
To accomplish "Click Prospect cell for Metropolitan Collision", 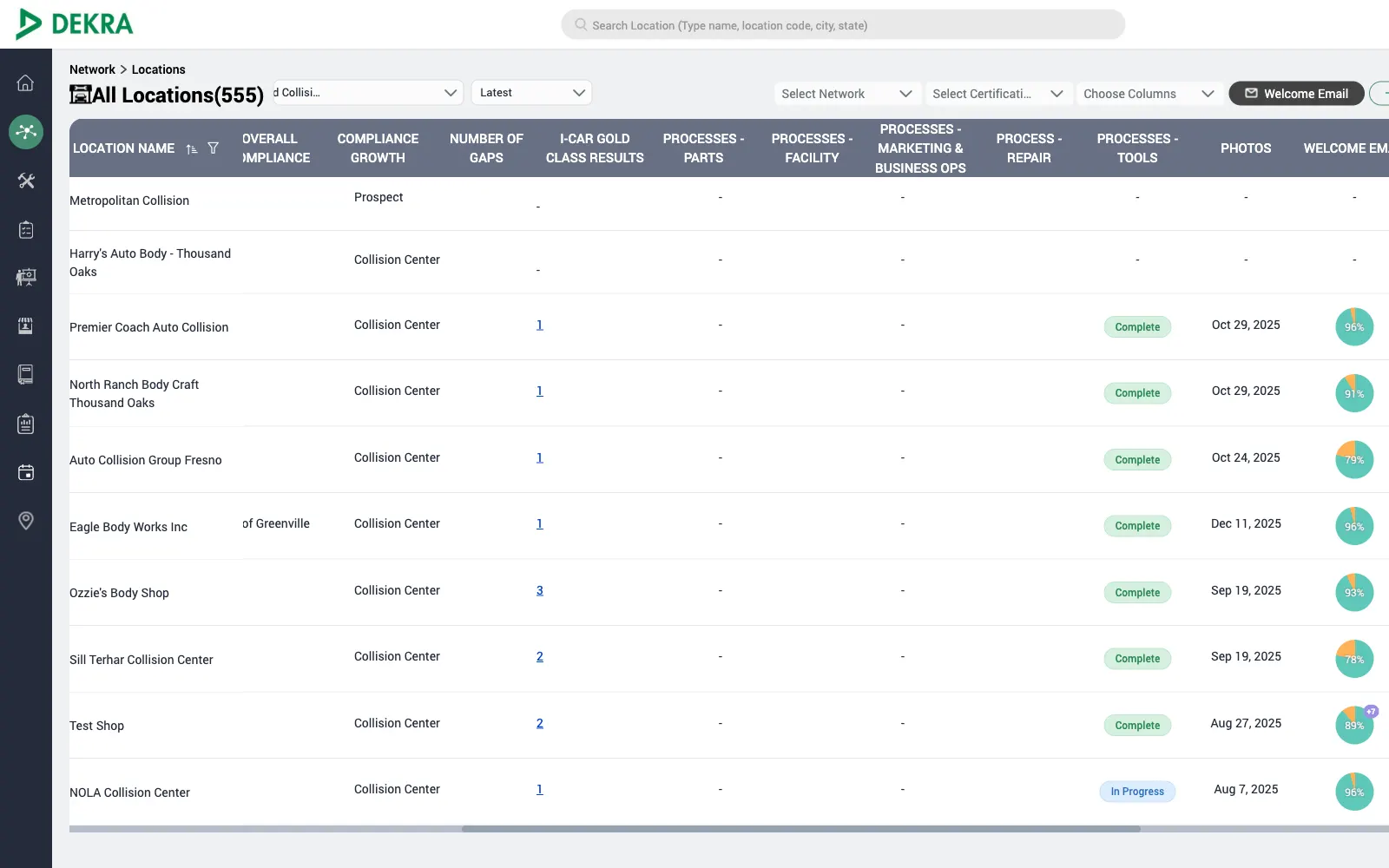I will point(379,197).
